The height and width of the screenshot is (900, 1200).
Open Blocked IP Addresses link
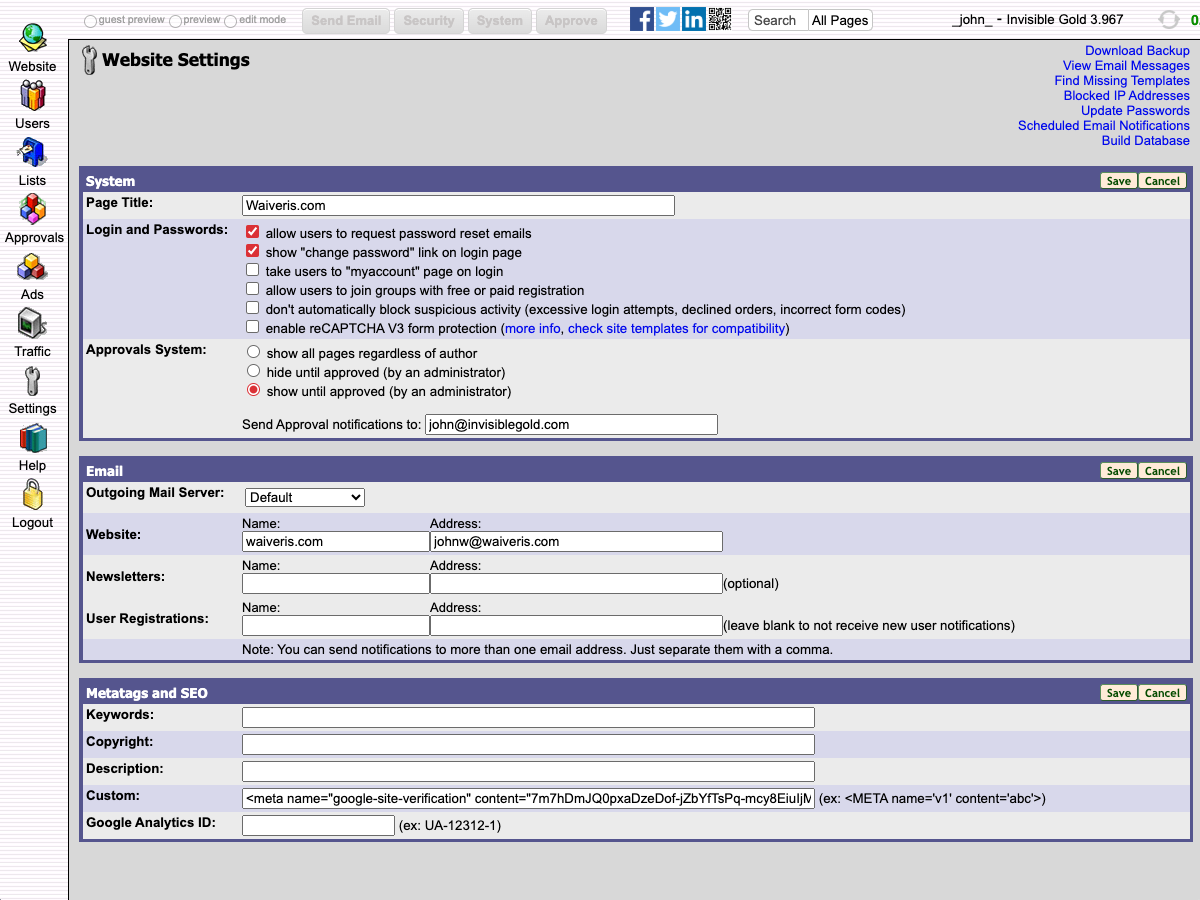click(x=1127, y=96)
